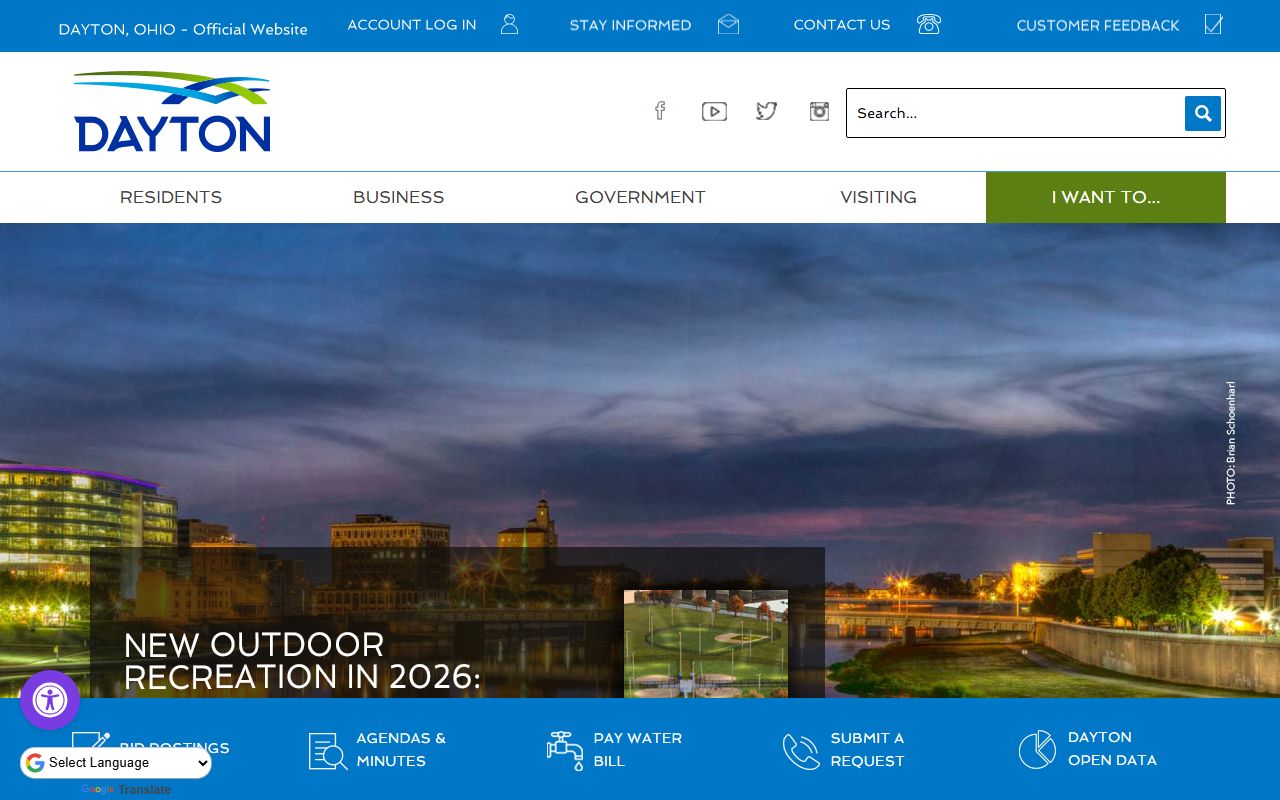Expand the Select Language dropdown
This screenshot has width=1280, height=800.
117,763
